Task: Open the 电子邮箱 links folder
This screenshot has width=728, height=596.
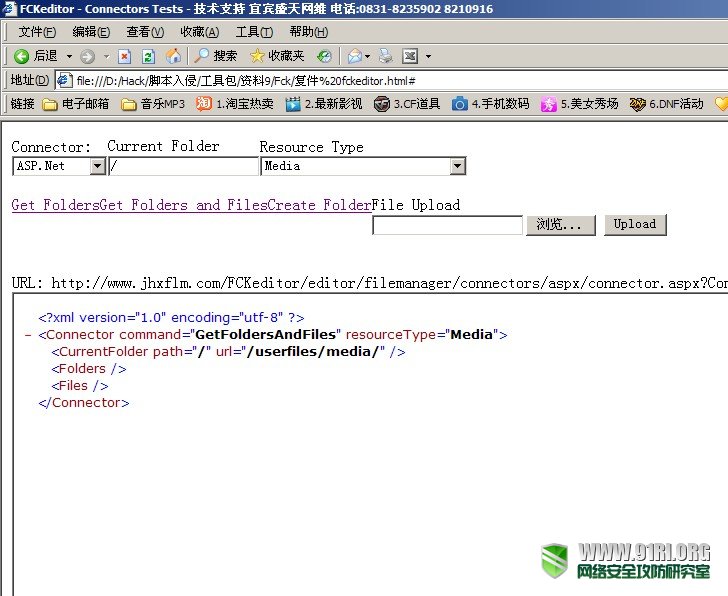Action: click(x=75, y=104)
